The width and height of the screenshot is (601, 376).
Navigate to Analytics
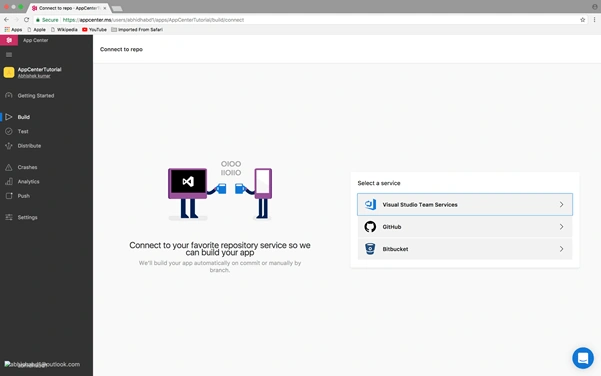click(x=28, y=182)
